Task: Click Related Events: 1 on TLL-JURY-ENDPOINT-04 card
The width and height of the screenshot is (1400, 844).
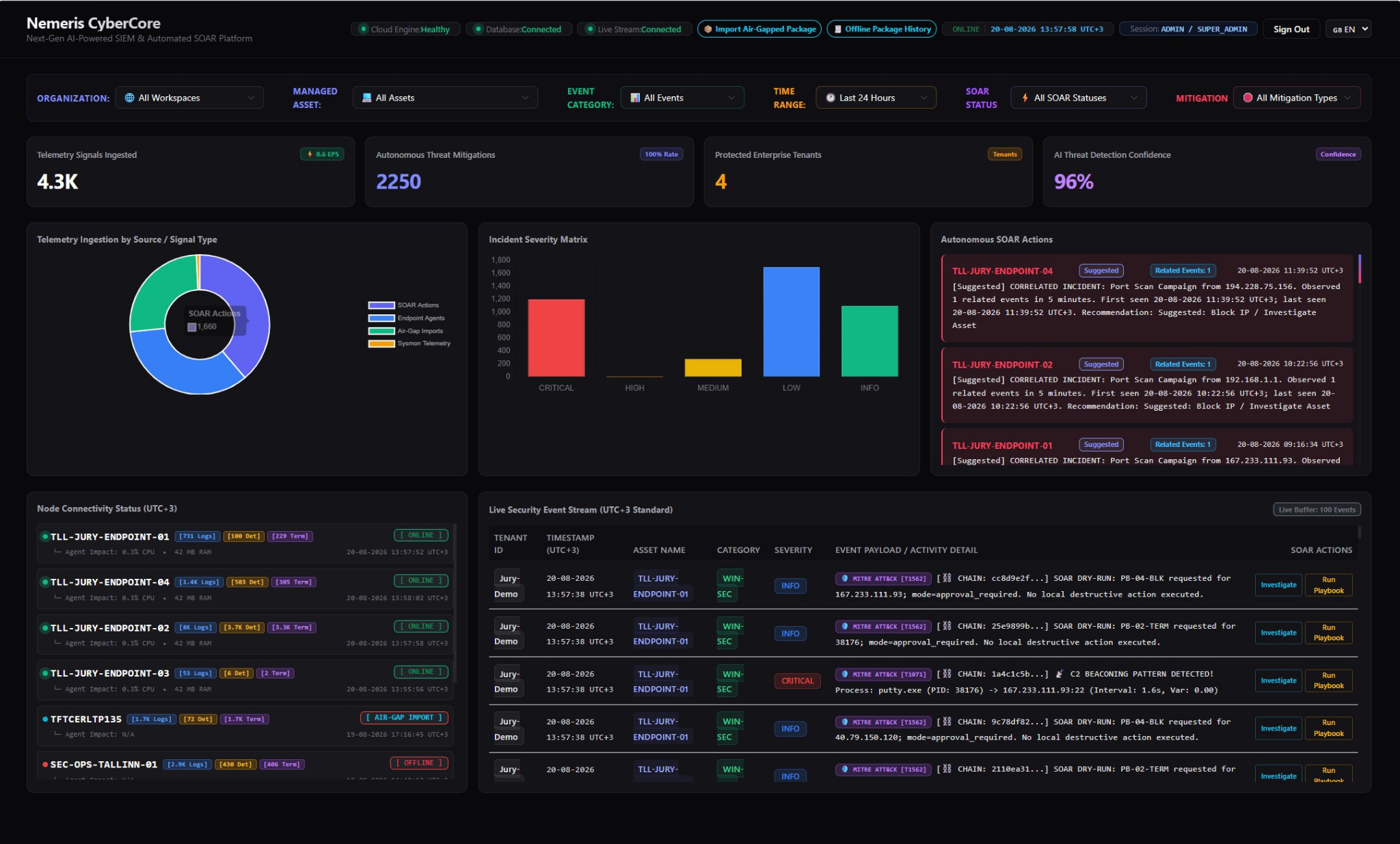Action: click(1182, 271)
